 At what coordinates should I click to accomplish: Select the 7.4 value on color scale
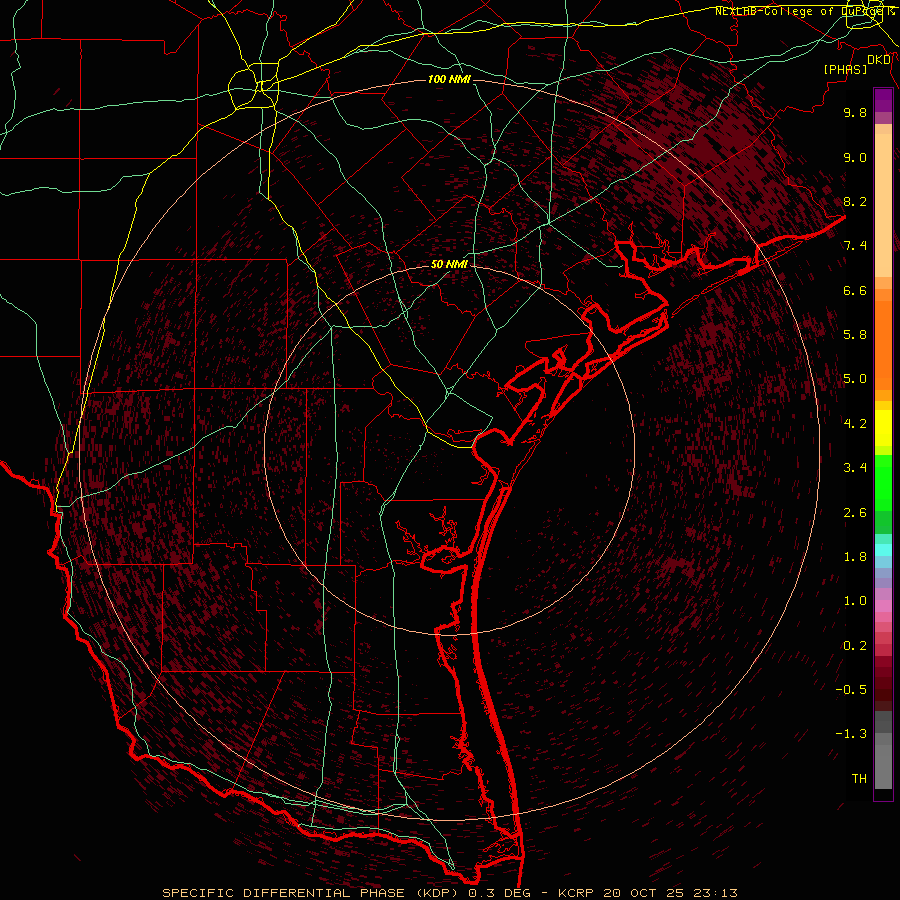(855, 246)
